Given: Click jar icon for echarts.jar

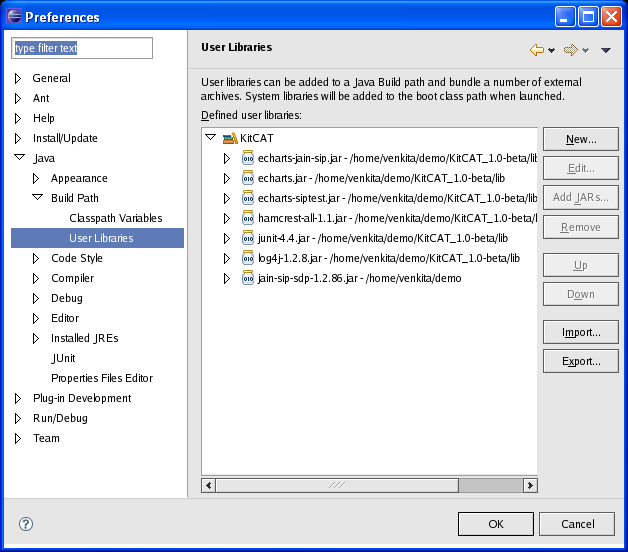Looking at the screenshot, I should [x=248, y=178].
